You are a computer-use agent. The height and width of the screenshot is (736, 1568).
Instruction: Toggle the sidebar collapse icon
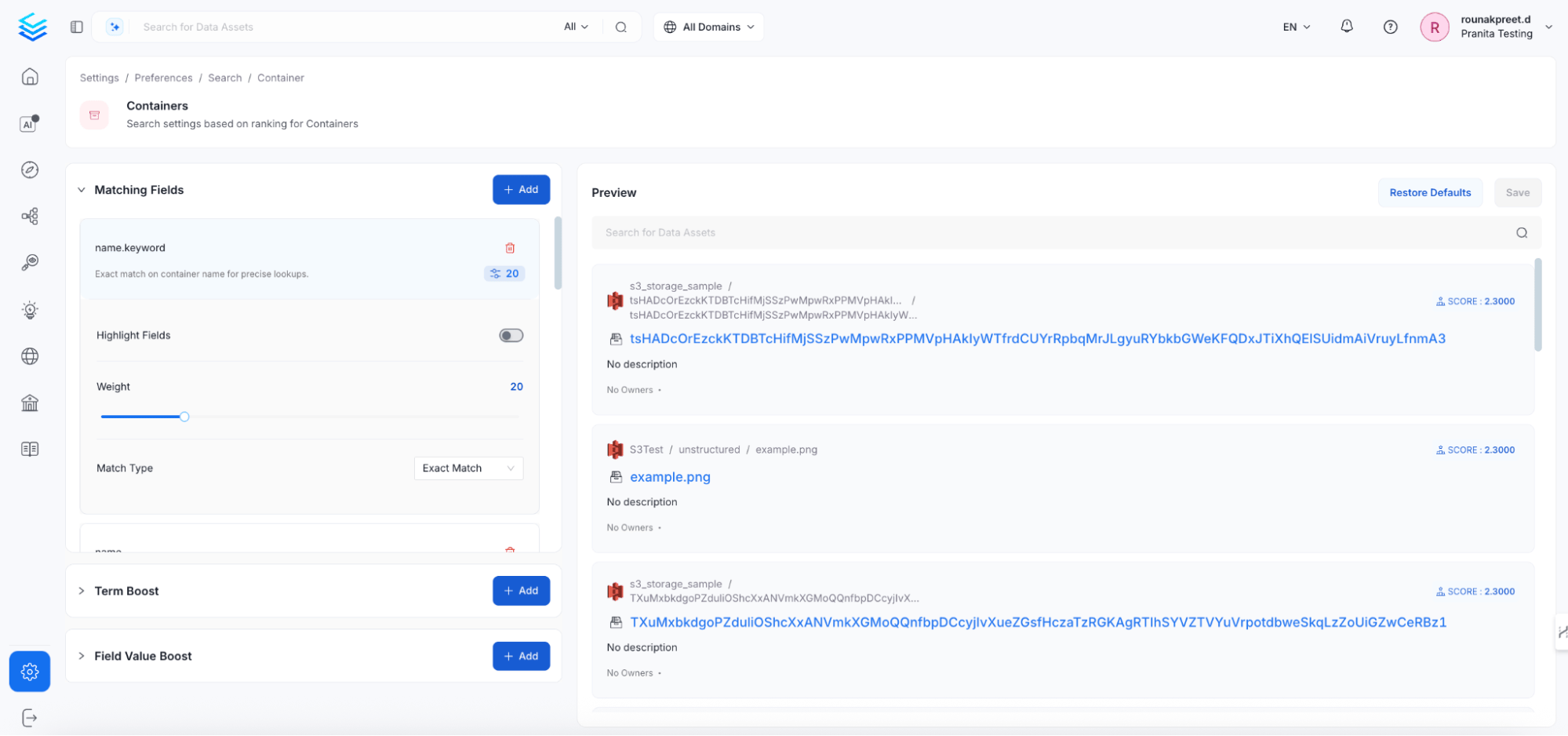pyautogui.click(x=76, y=27)
